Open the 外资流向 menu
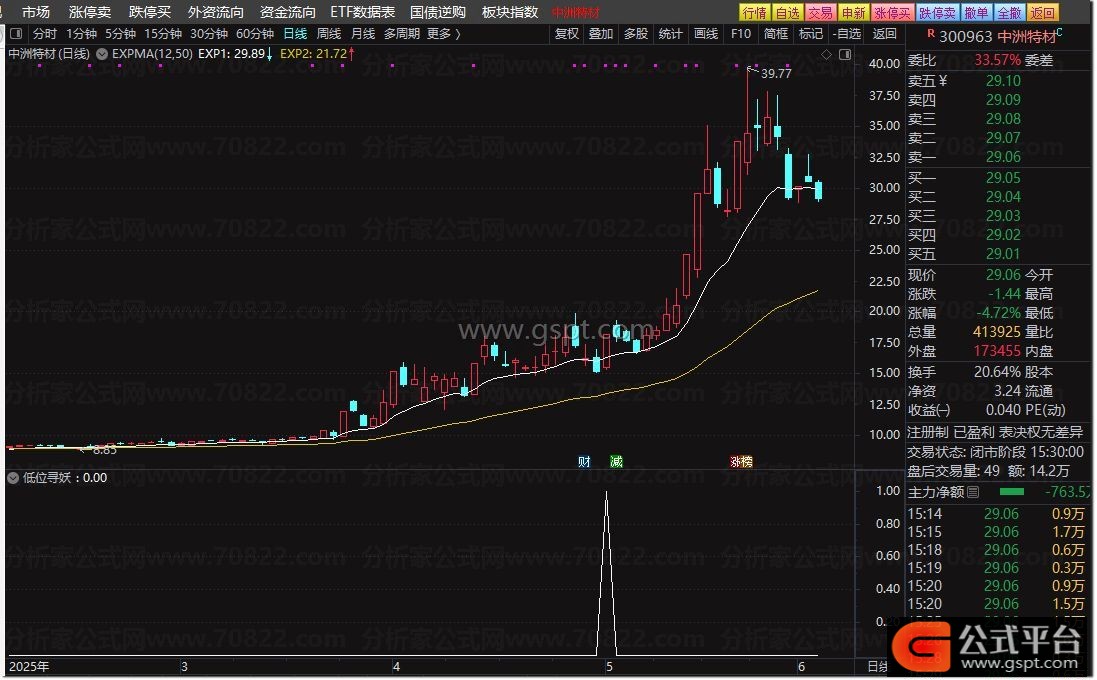This screenshot has height=680, width=1097. click(216, 13)
